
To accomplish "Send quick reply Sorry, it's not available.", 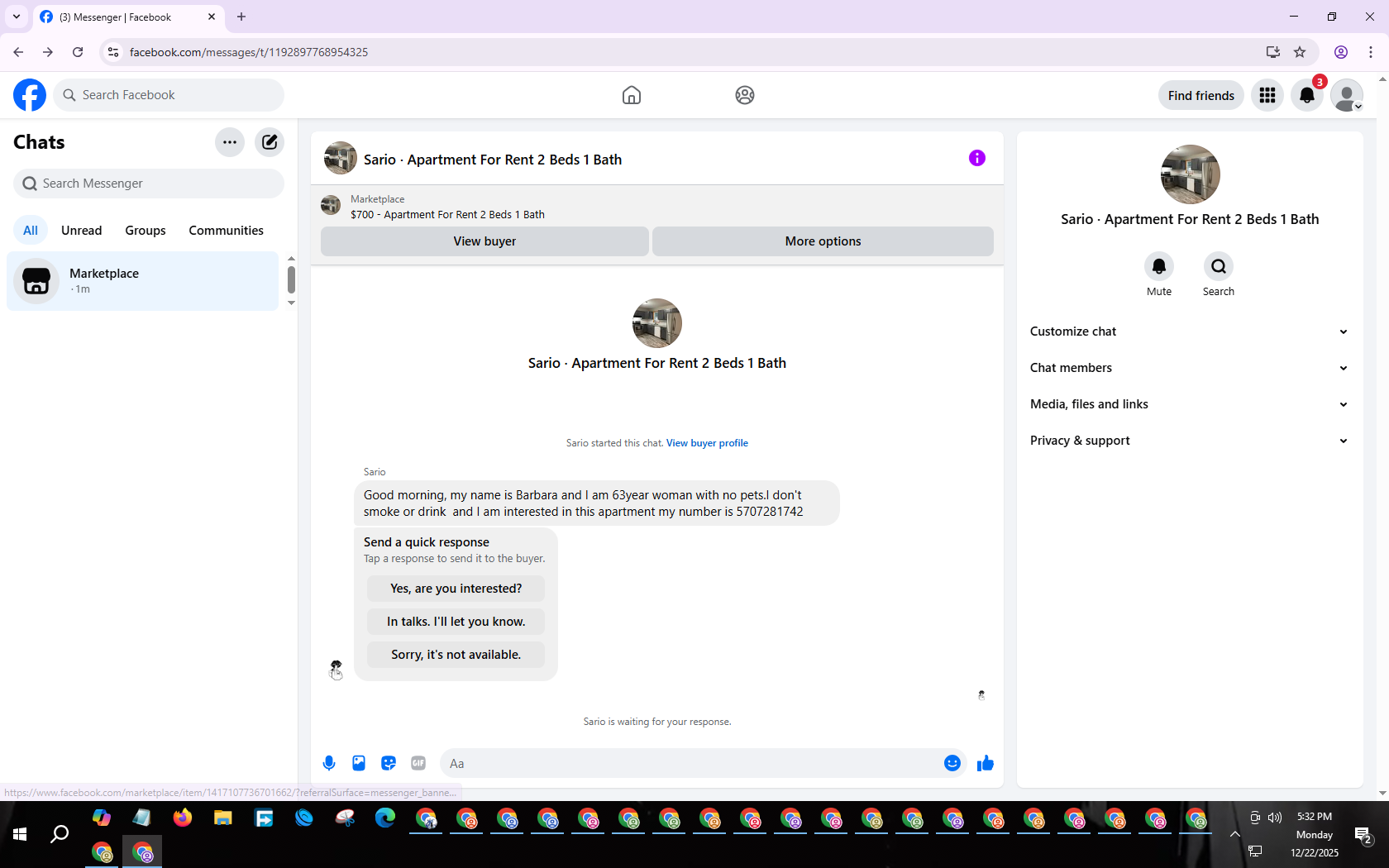I will [x=456, y=655].
